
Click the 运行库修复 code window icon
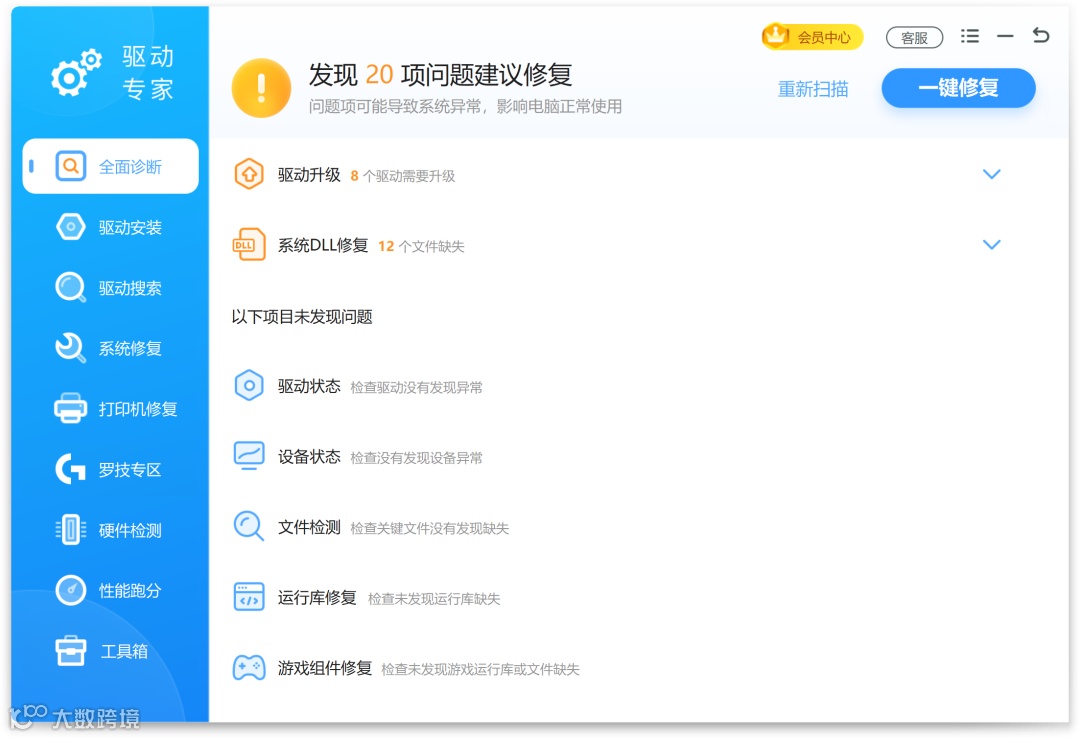(249, 597)
